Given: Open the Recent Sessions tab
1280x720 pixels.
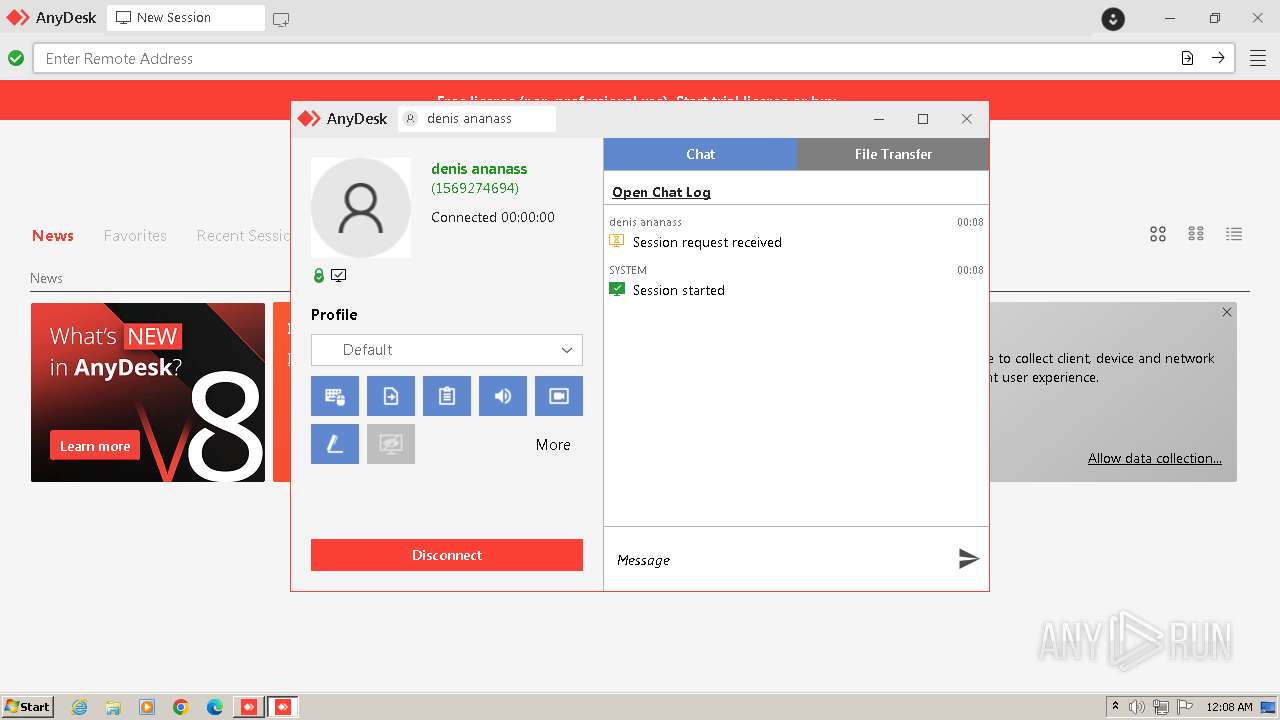Looking at the screenshot, I should [x=243, y=236].
